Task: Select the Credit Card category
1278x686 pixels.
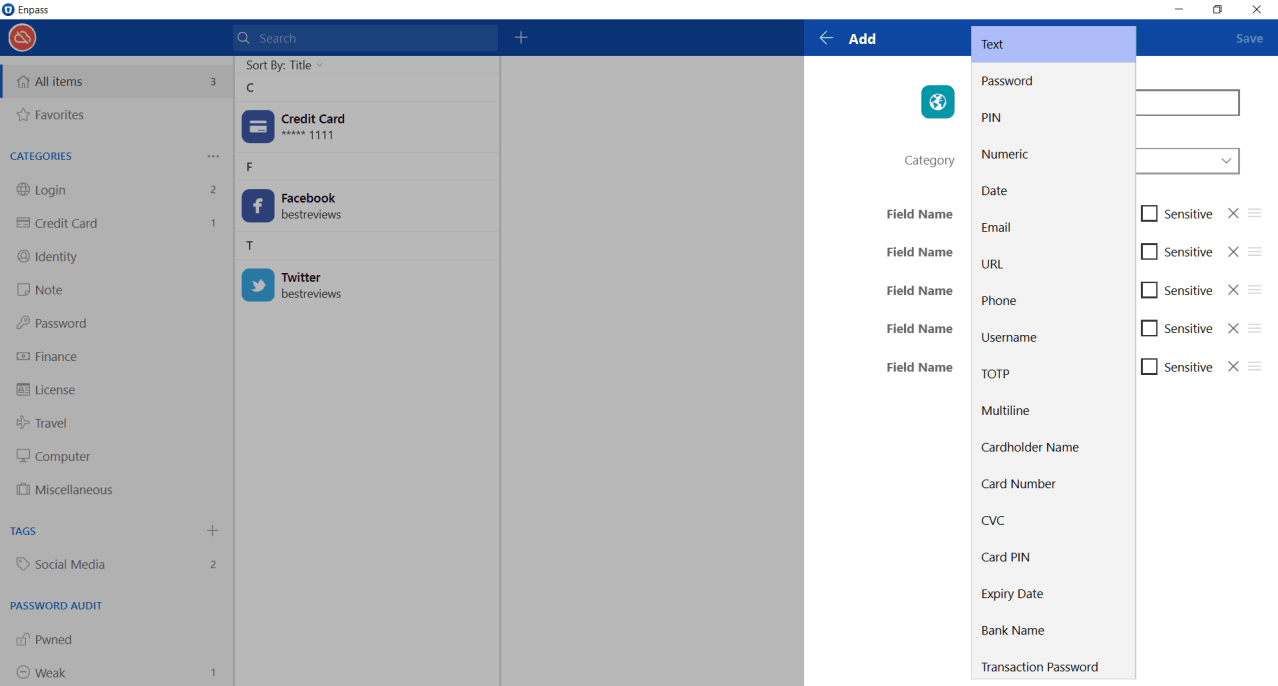Action: pos(68,223)
